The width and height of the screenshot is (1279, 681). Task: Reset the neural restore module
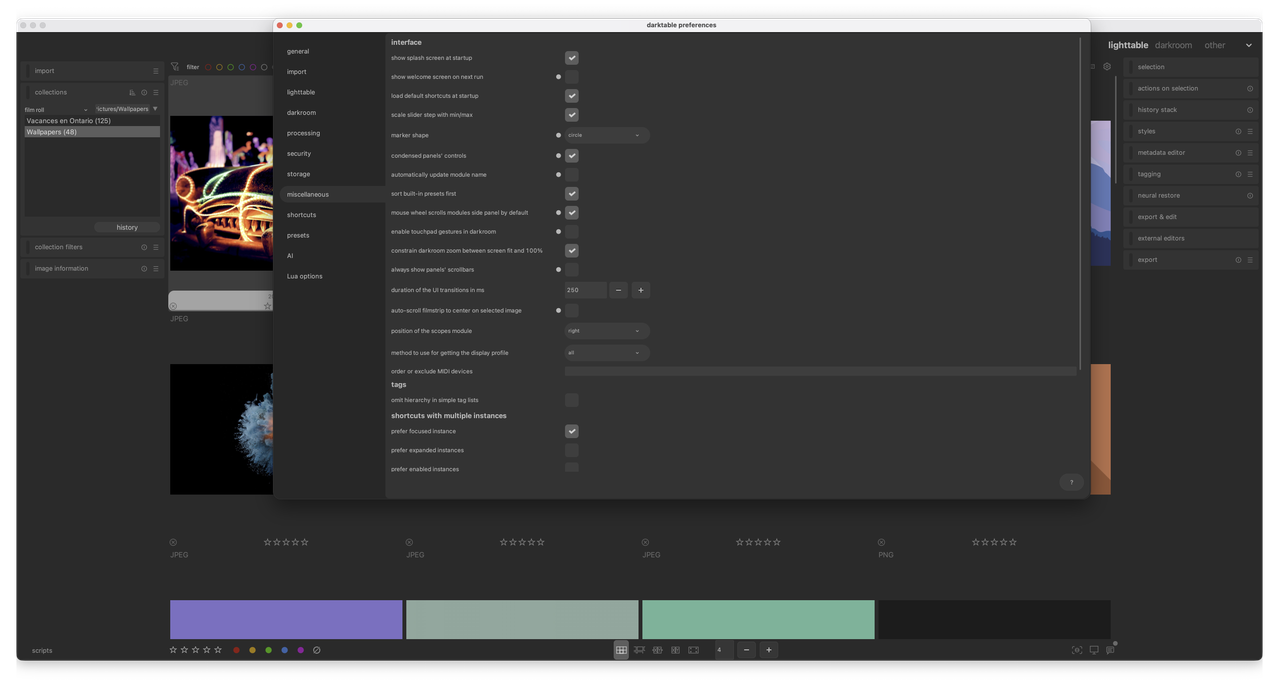click(x=1250, y=195)
